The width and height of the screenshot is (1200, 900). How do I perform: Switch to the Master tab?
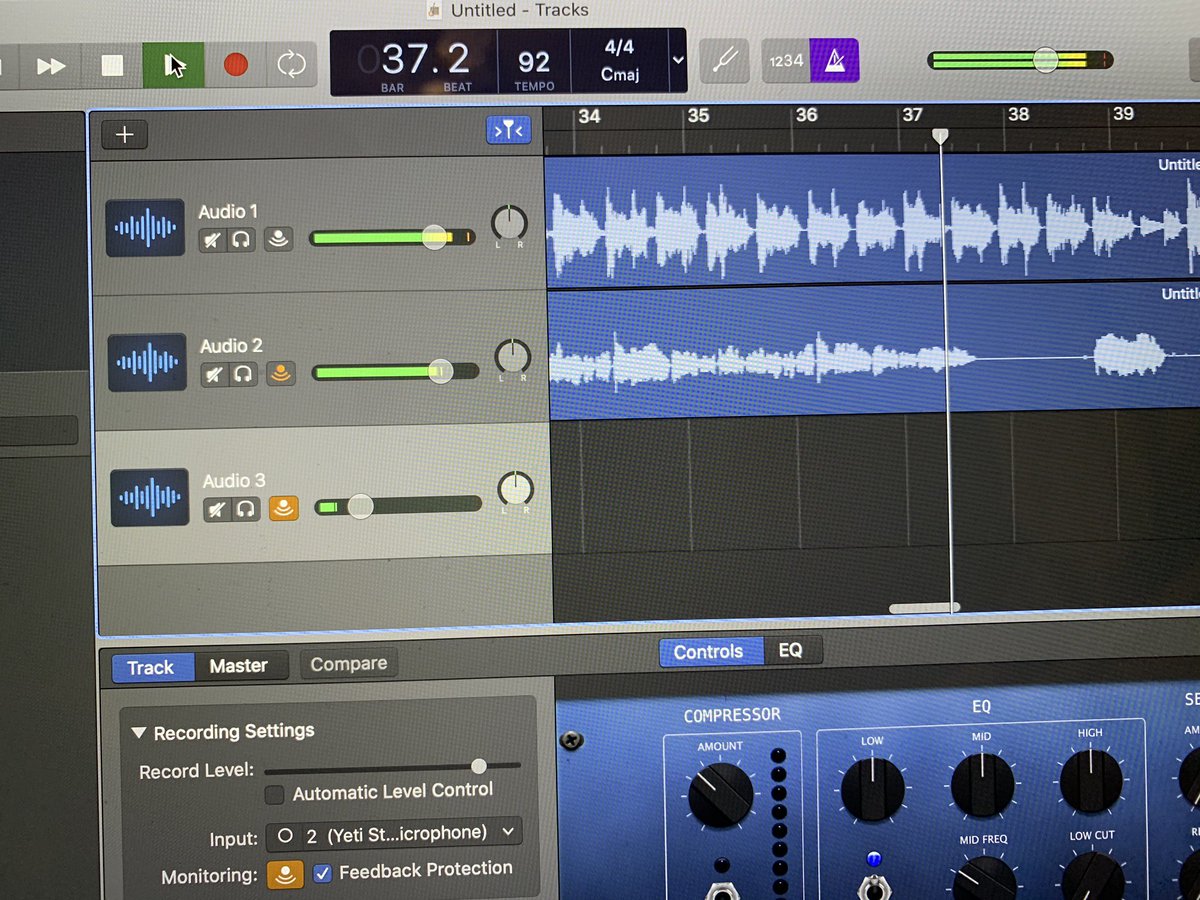tap(239, 665)
